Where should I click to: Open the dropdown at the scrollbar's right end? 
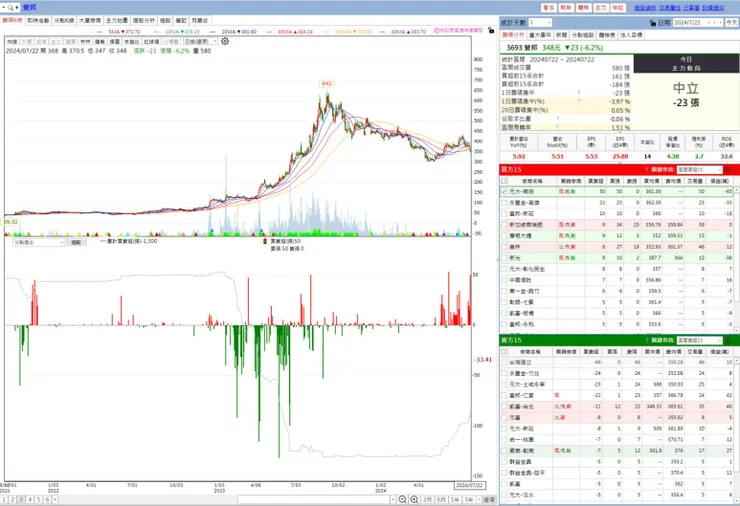tap(393, 499)
